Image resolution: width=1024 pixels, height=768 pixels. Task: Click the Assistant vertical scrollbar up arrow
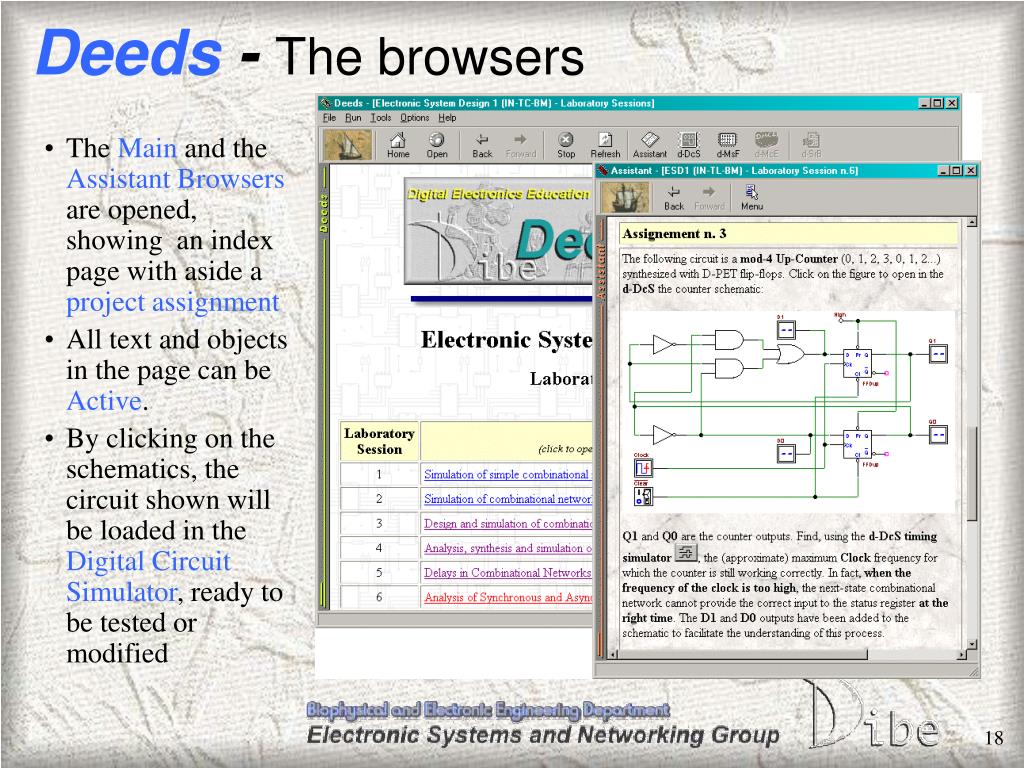[x=972, y=223]
